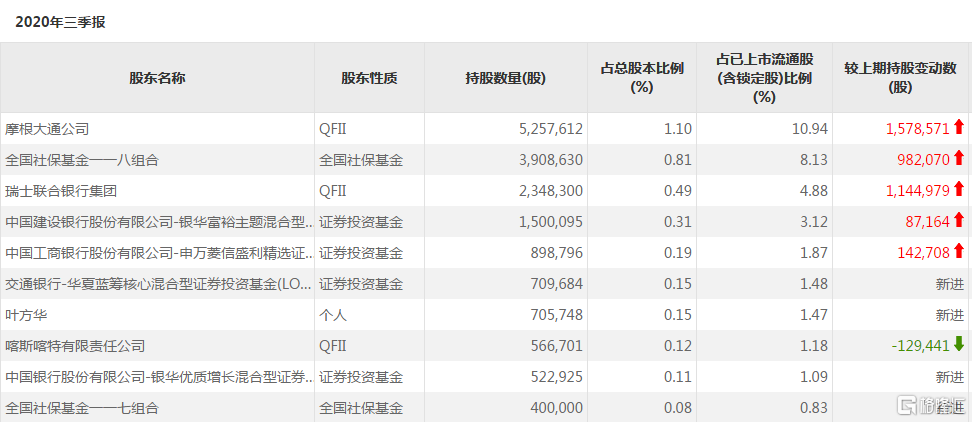Select shareholder 瑞士联合银行集团

(61, 191)
